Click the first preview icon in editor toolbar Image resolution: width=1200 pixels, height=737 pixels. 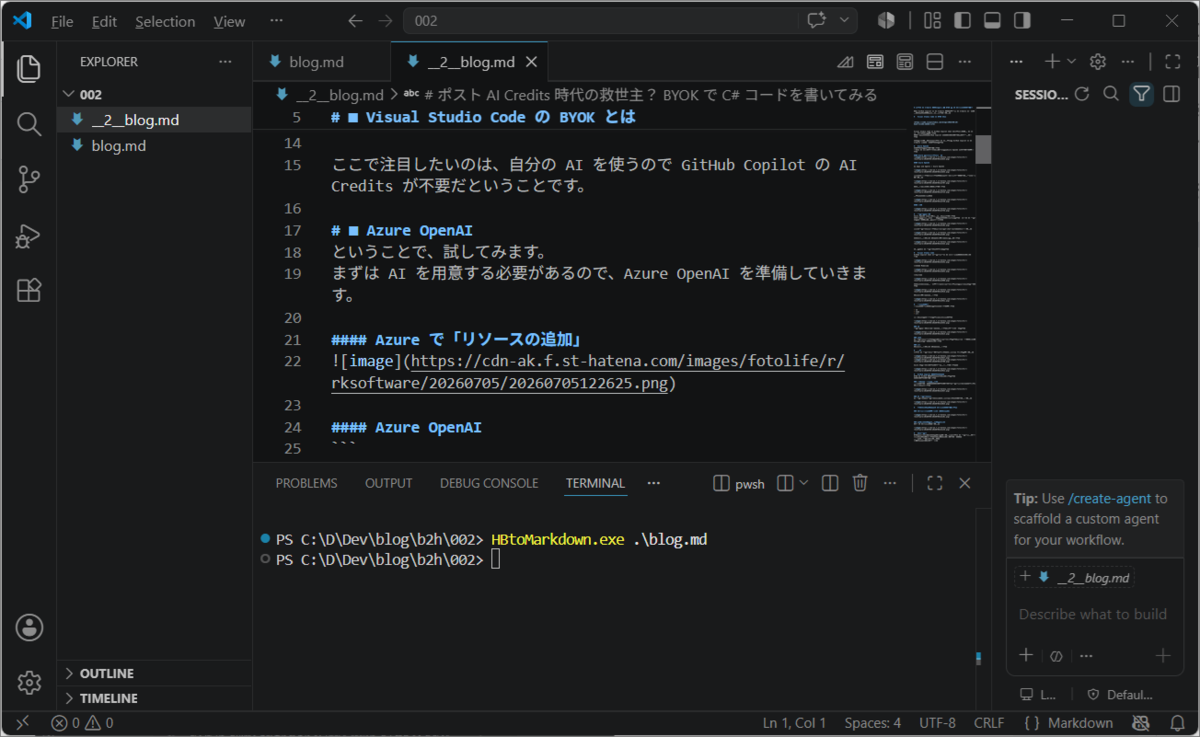pos(875,62)
